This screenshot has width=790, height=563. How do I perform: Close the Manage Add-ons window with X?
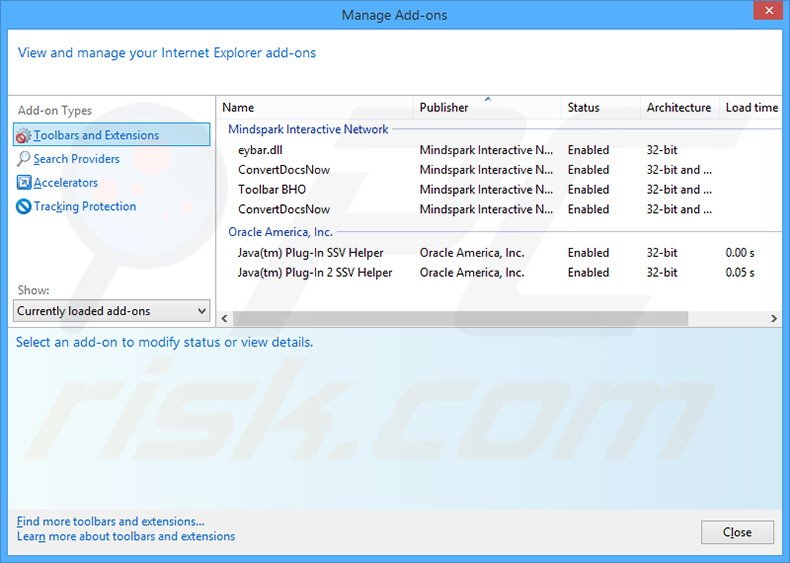point(768,11)
